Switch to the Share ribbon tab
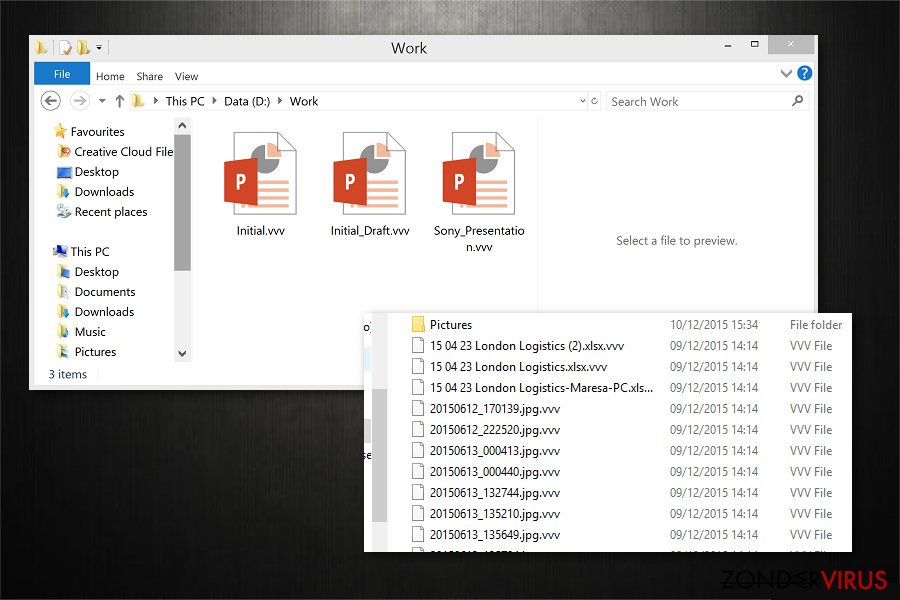900x600 pixels. 150,76
